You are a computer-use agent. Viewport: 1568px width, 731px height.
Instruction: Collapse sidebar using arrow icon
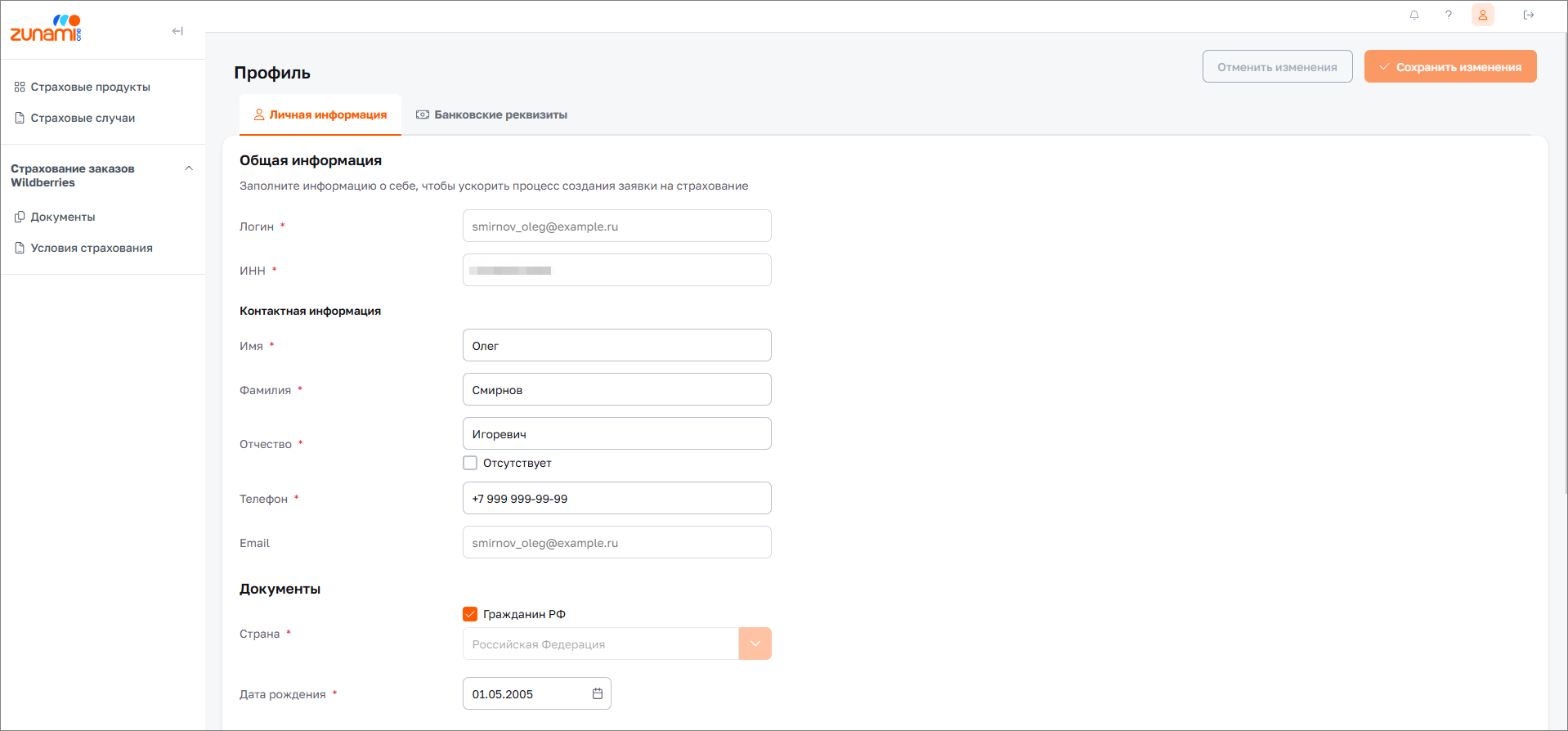coord(177,31)
